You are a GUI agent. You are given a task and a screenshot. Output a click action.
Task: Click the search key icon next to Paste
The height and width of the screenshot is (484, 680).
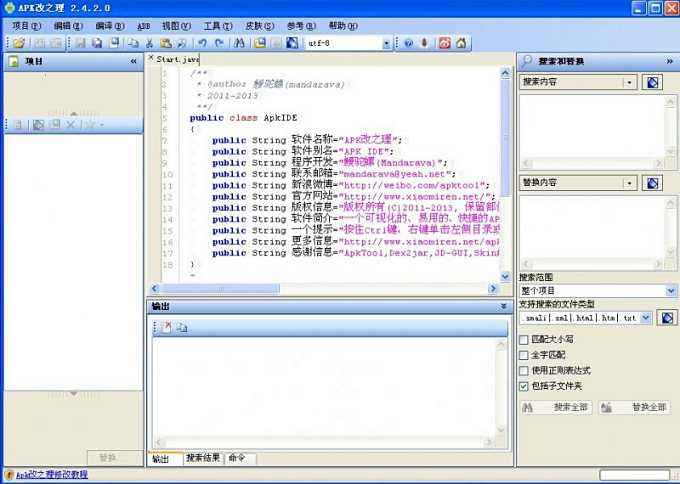click(x=182, y=43)
